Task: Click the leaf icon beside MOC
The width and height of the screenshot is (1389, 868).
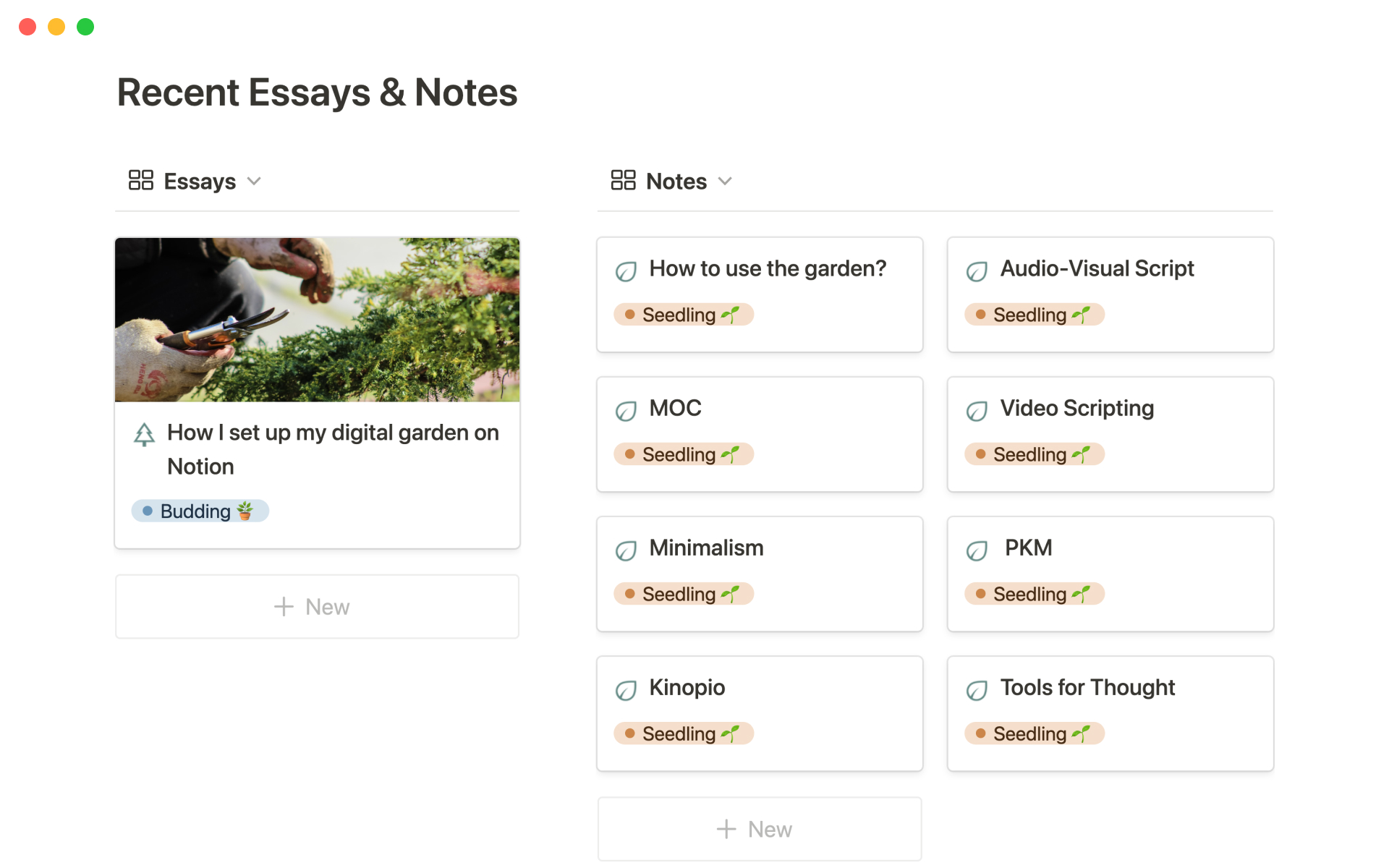Action: click(626, 411)
